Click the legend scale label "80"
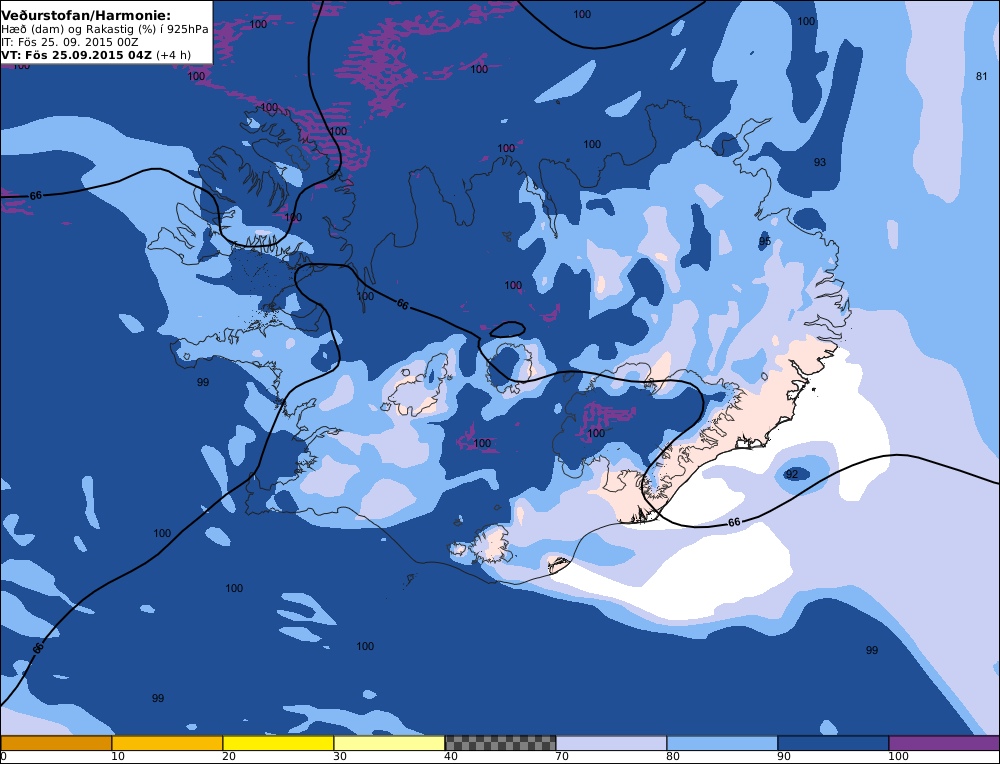The width and height of the screenshot is (1000, 764). point(672,756)
